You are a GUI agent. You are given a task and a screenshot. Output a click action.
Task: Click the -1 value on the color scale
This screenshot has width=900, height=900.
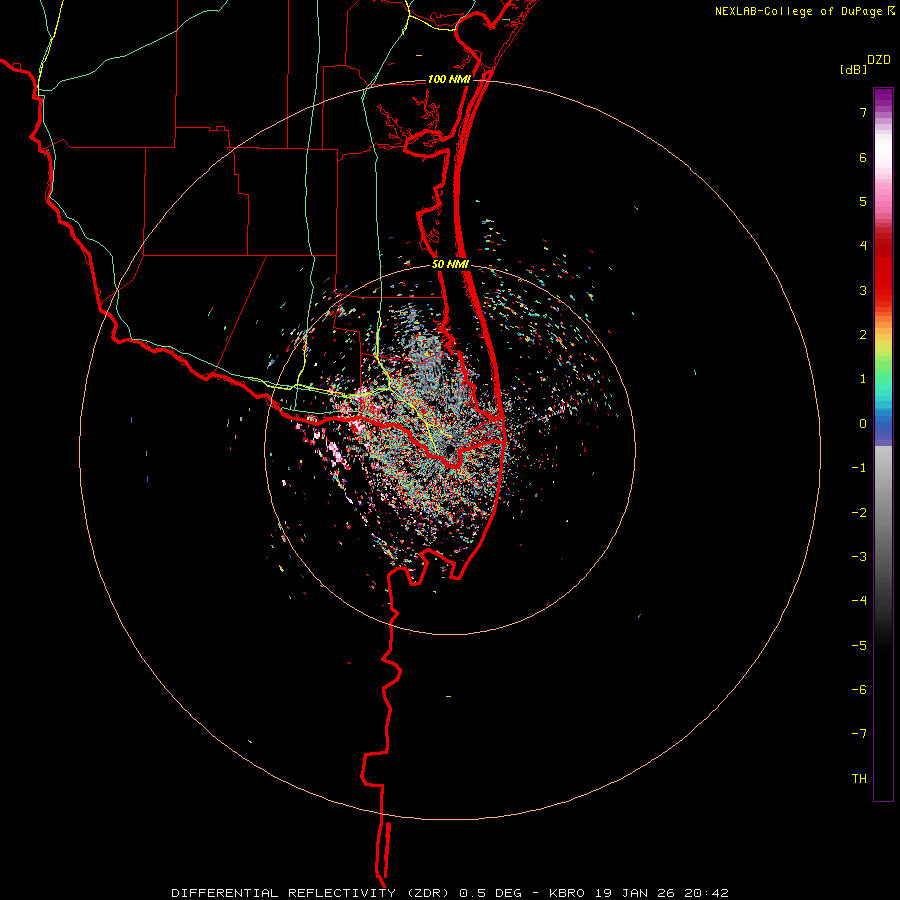point(859,468)
